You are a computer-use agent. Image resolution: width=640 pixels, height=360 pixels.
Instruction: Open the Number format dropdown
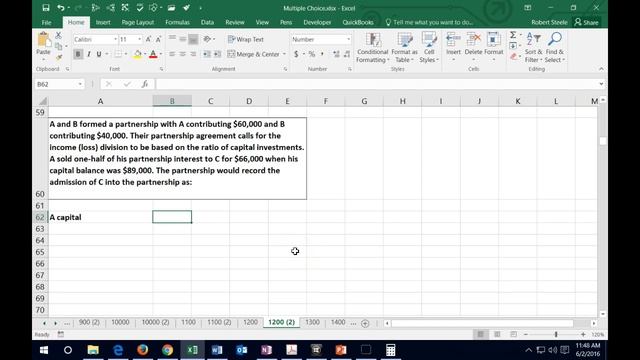pos(348,39)
